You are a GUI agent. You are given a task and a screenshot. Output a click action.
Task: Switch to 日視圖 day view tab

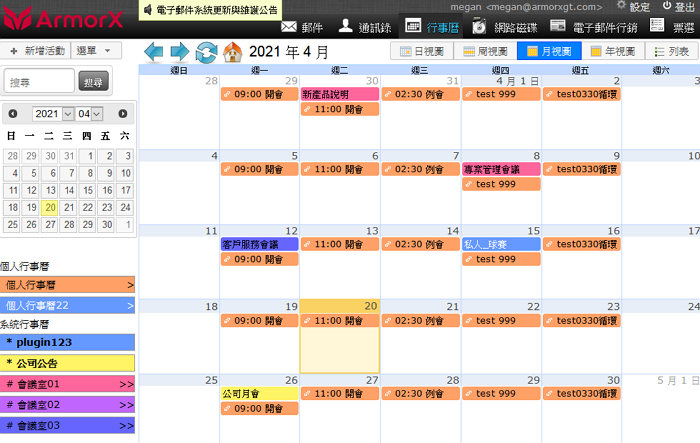[x=420, y=50]
